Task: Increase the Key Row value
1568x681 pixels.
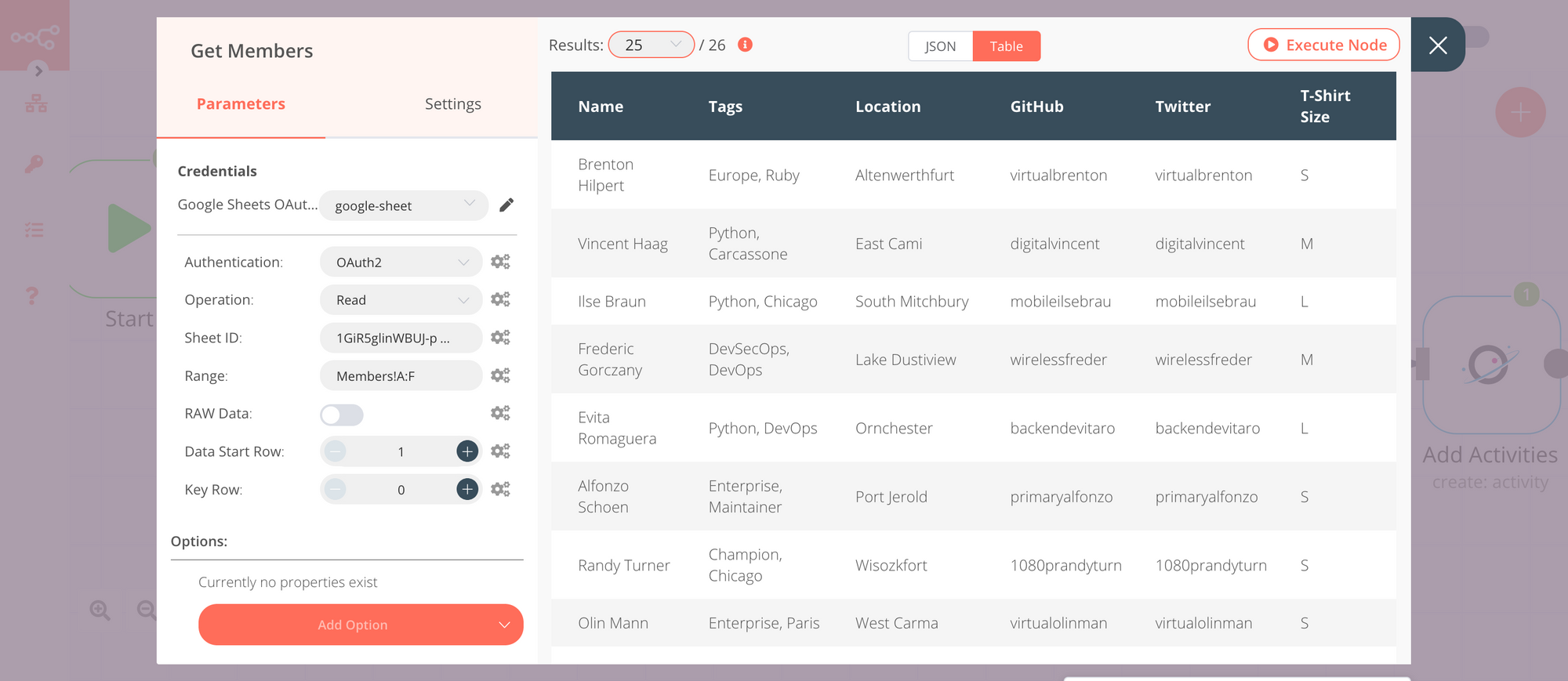Action: [467, 489]
